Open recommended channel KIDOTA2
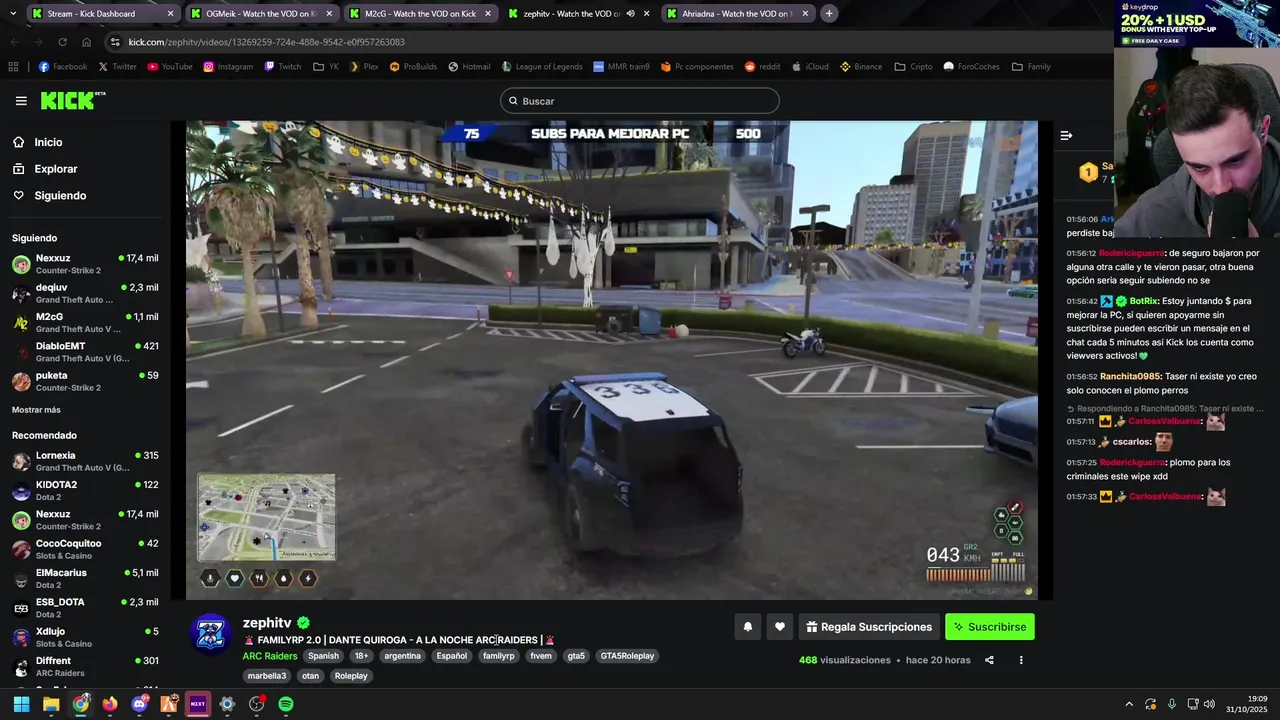Viewport: 1280px width, 720px height. click(x=85, y=490)
